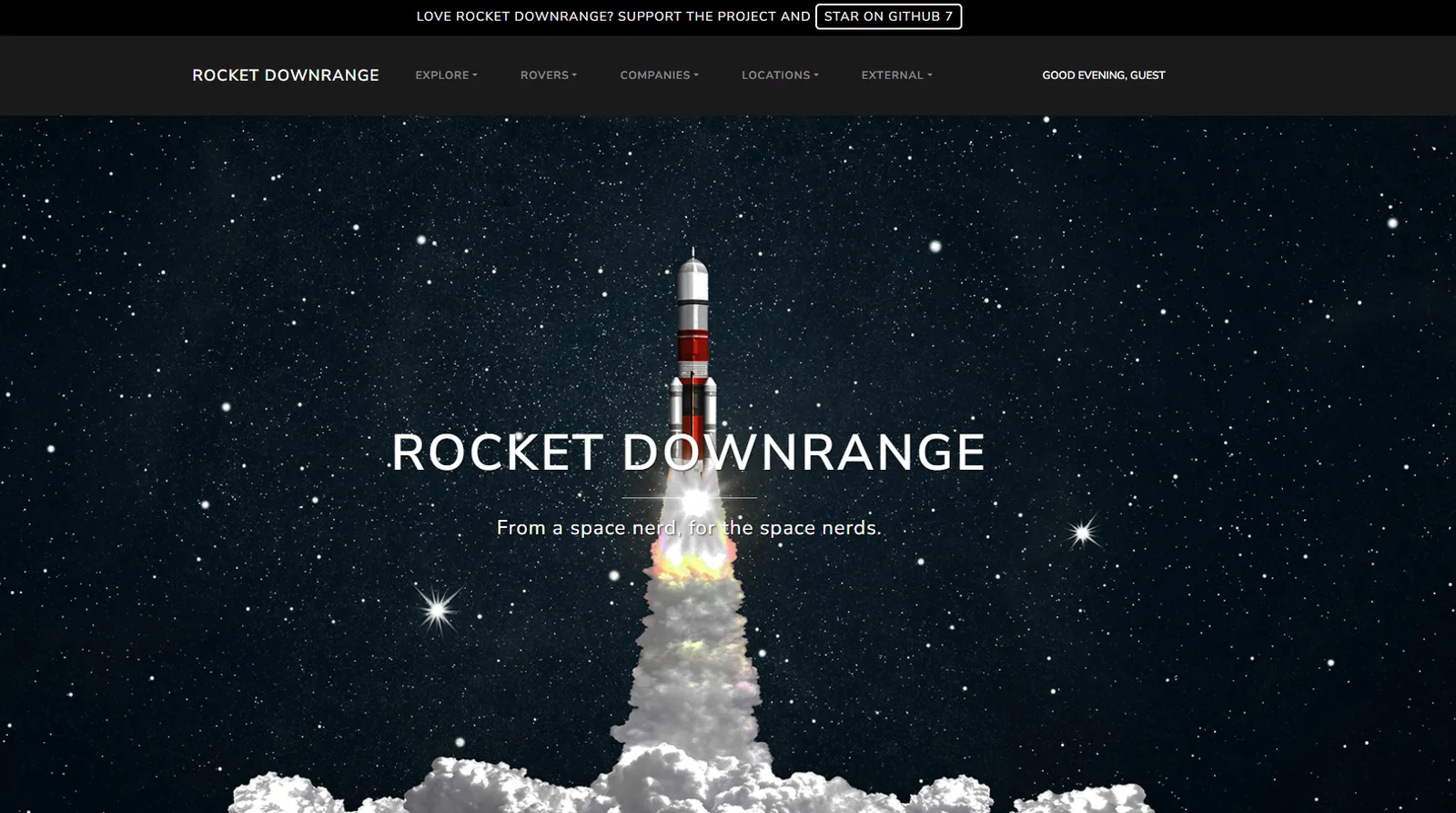Click the Rocket Downrange brand logo link
This screenshot has width=1456, height=813.
(x=285, y=76)
